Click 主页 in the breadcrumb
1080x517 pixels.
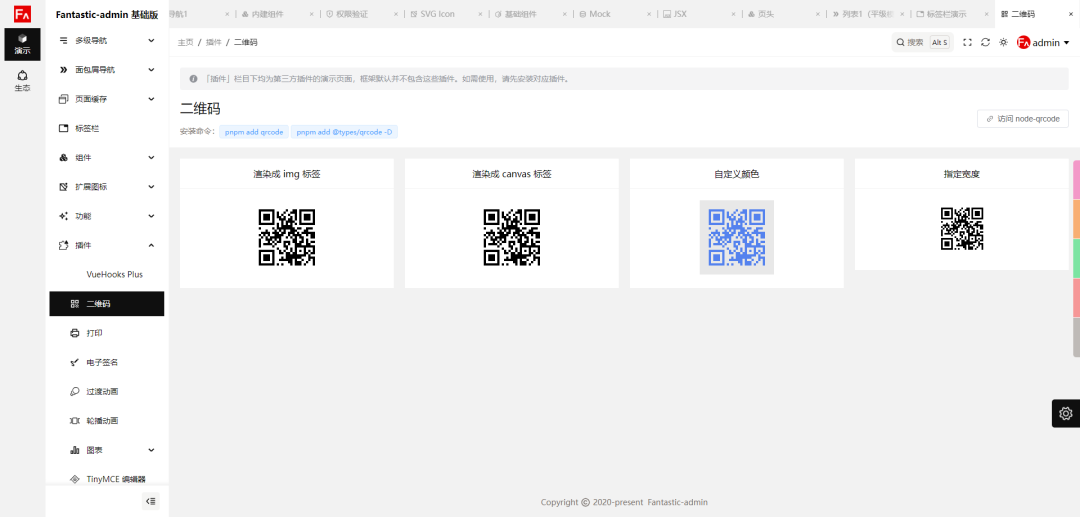(185, 42)
